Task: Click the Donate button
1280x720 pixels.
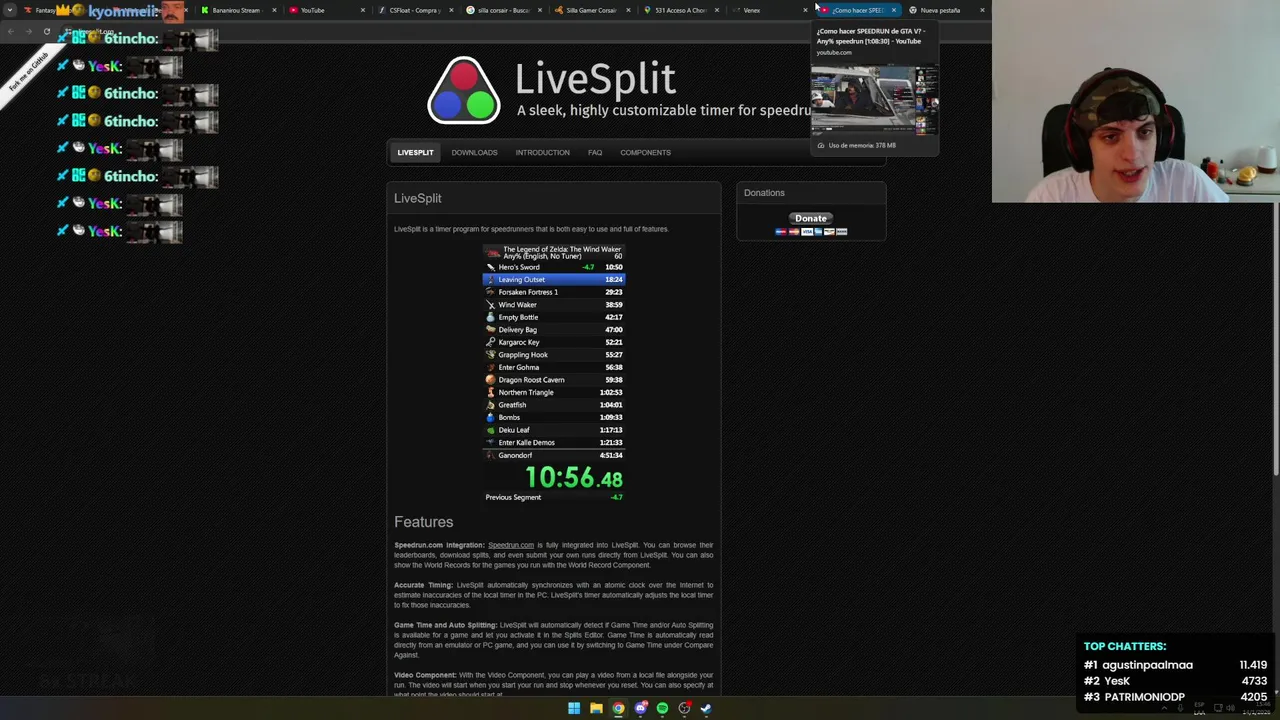Action: tap(811, 218)
